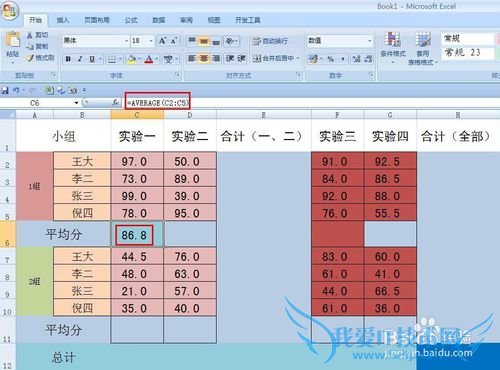The width and height of the screenshot is (500, 370).
Task: Toggle center horizontal alignment
Action: 204,59
